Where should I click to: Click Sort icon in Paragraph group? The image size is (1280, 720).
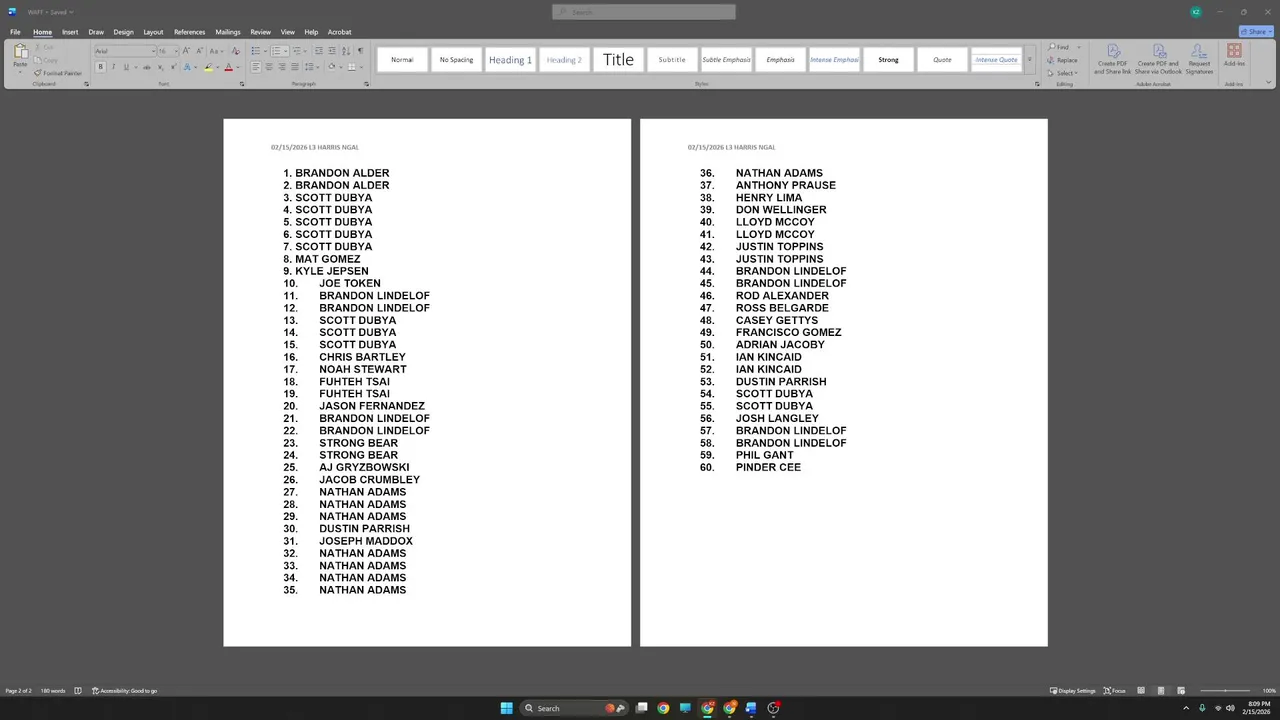[346, 51]
